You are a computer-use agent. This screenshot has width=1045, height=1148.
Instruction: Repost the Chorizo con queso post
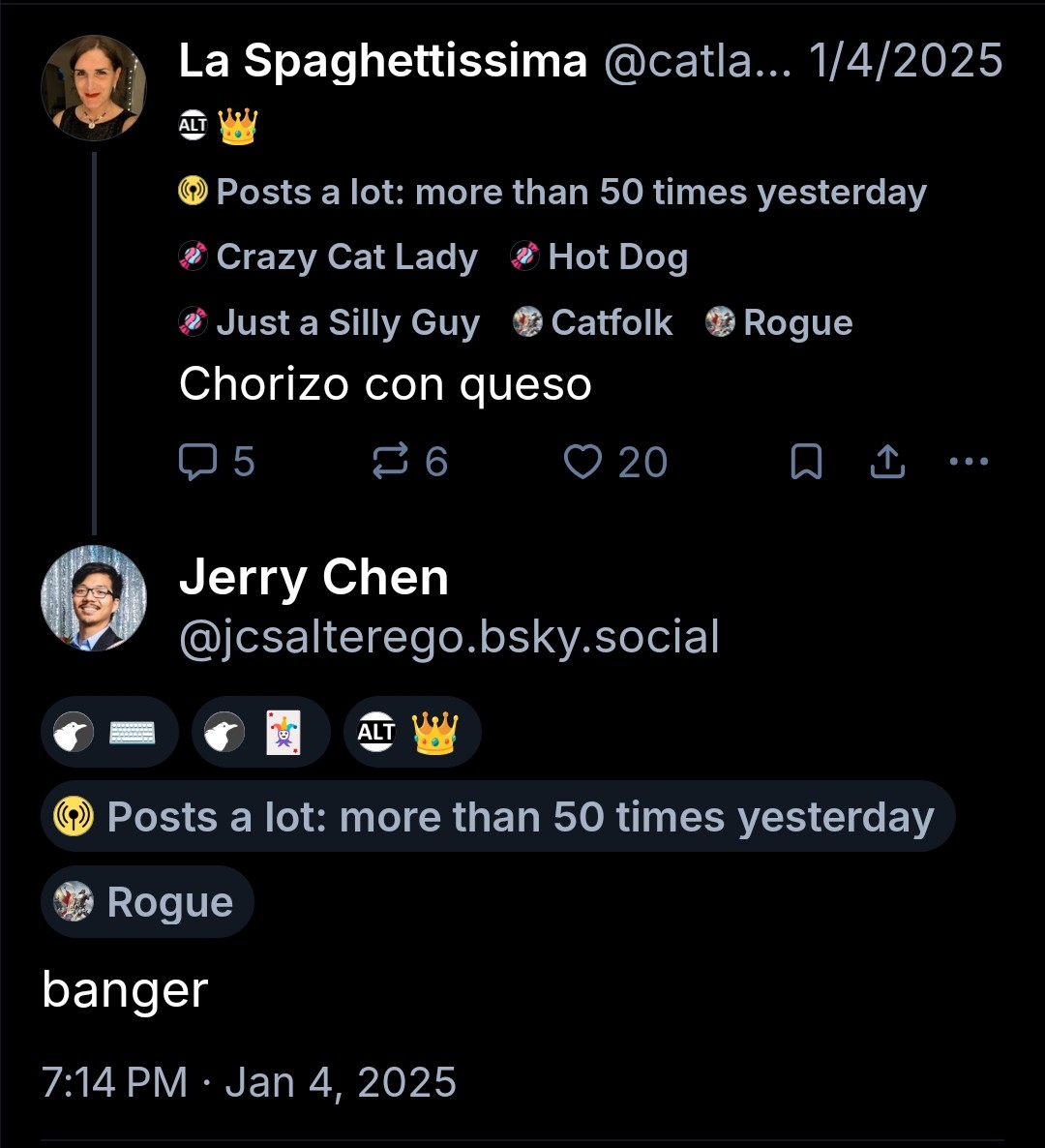(390, 463)
